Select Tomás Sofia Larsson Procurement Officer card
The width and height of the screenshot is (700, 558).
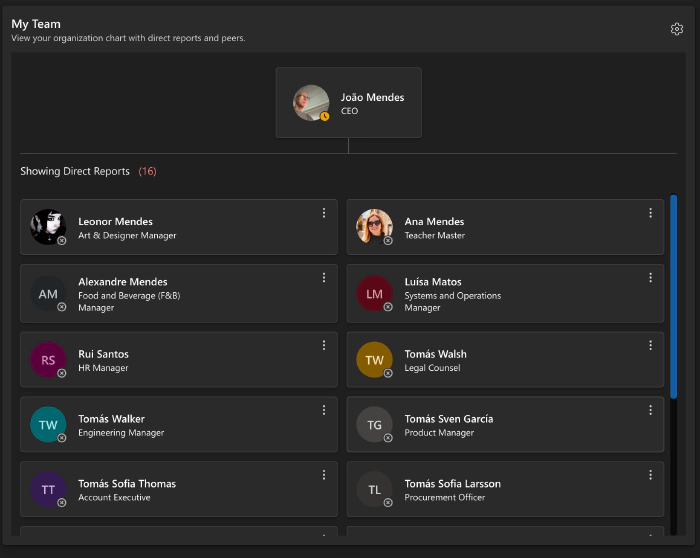pyautogui.click(x=505, y=489)
